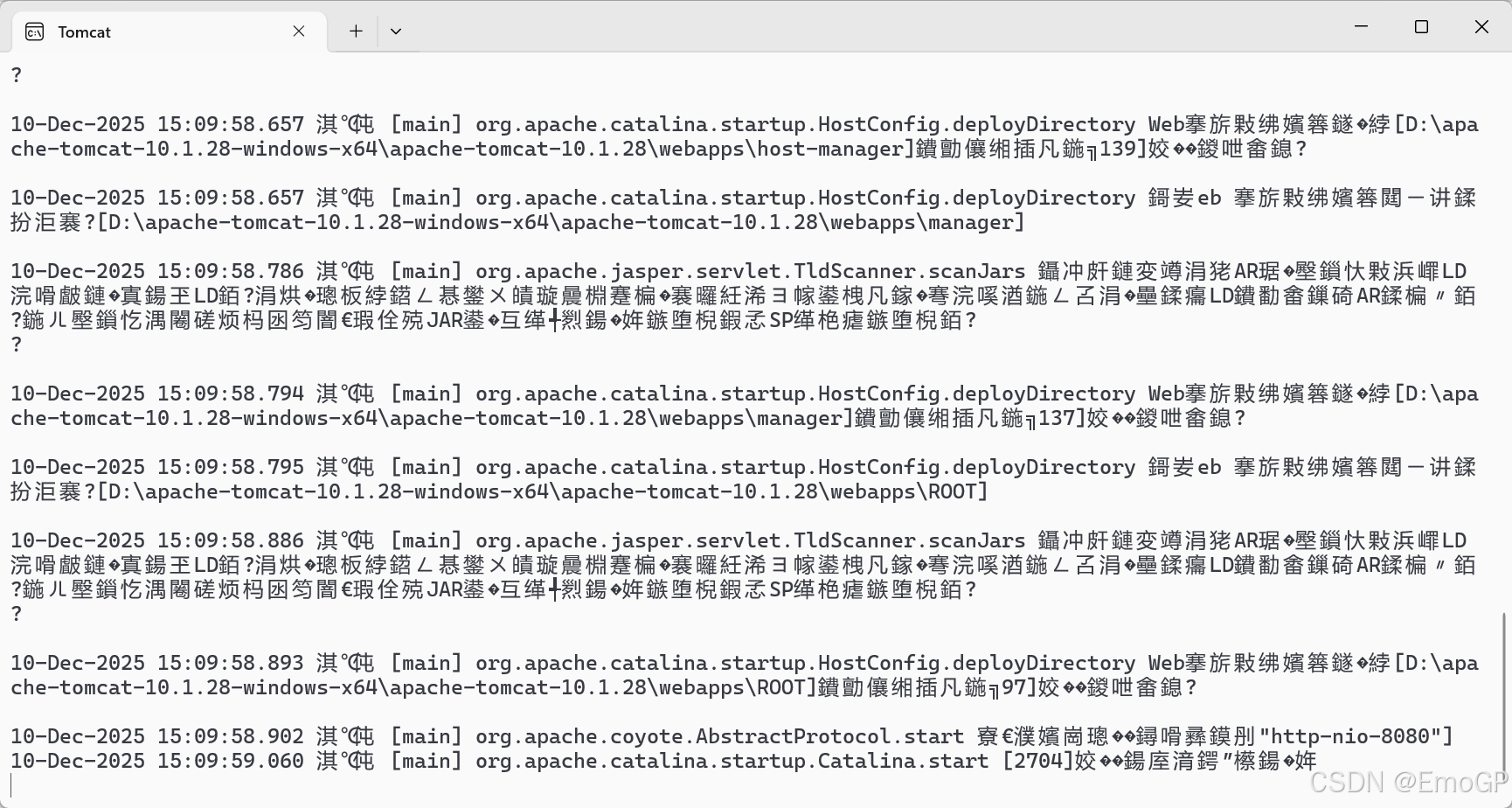The image size is (1512, 808).
Task: Click the 15:09:58.893 deployDirectory log line
Action: [x=743, y=663]
